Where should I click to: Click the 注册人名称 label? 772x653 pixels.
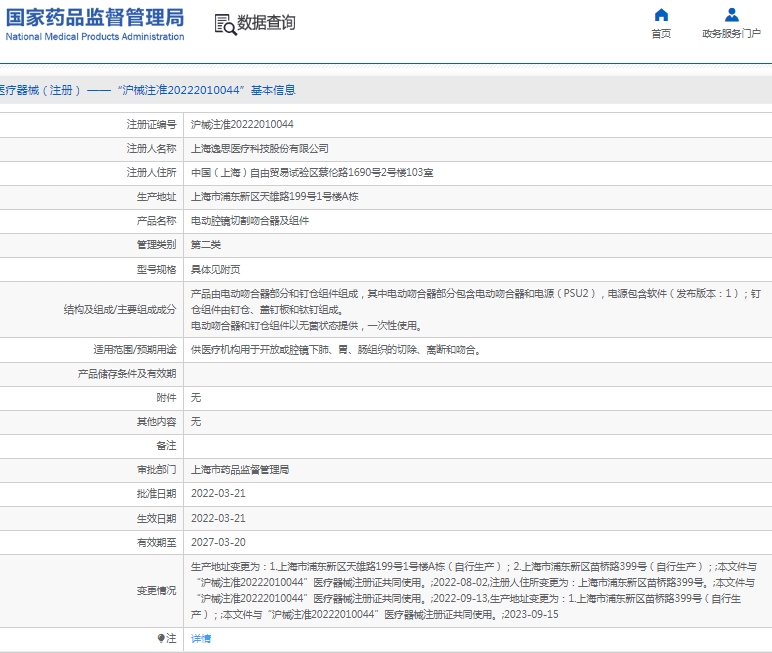click(151, 149)
